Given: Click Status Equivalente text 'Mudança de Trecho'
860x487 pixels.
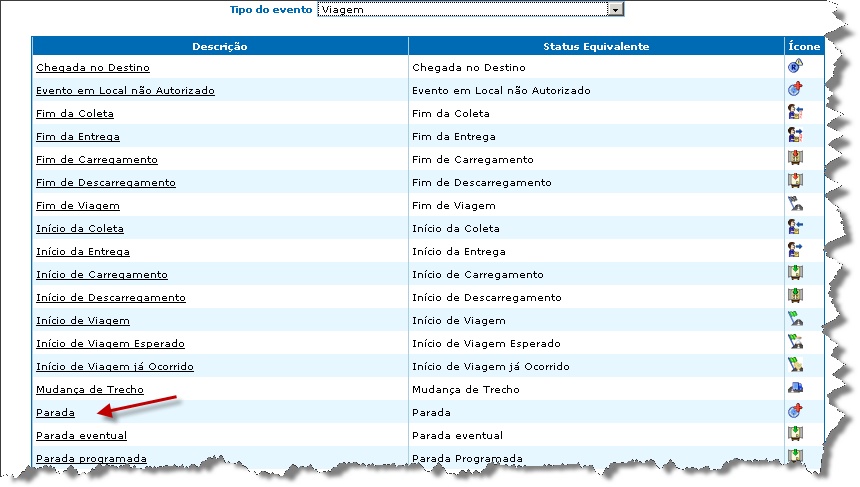Looking at the screenshot, I should coord(466,390).
